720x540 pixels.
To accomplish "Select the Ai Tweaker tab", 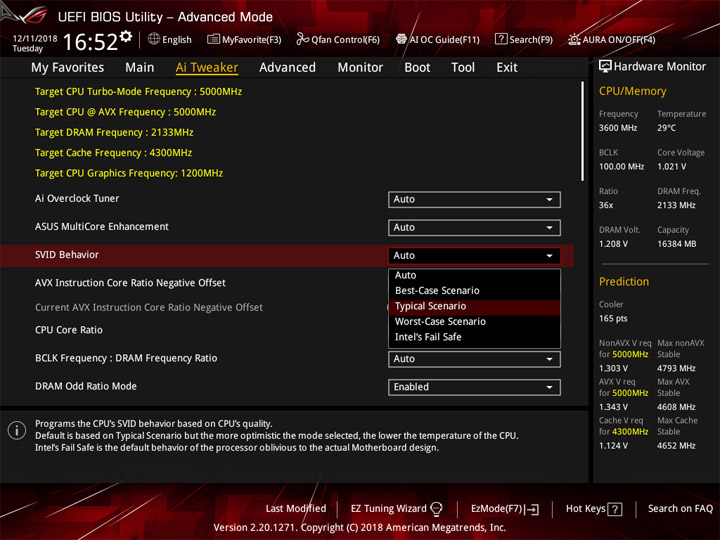I will pyautogui.click(x=207, y=68).
